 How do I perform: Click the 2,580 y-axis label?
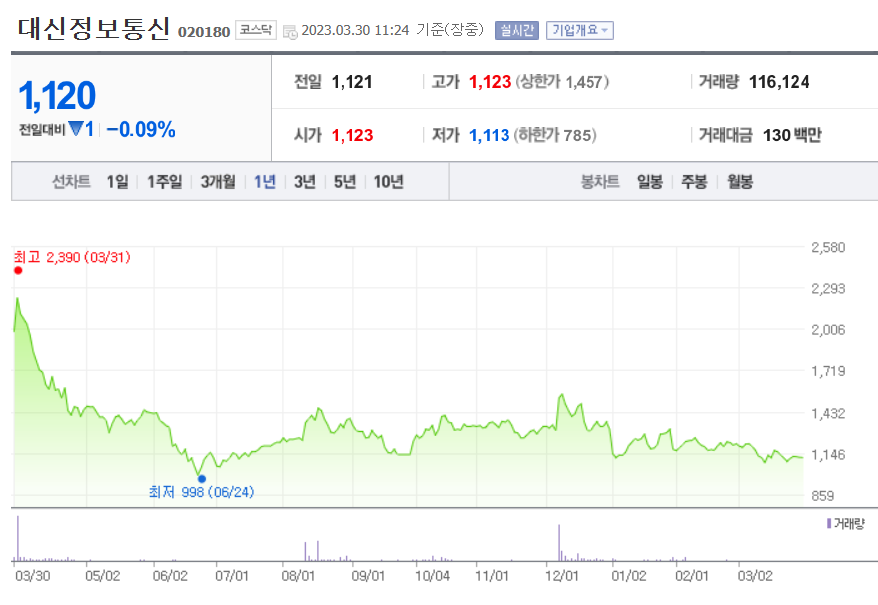828,247
